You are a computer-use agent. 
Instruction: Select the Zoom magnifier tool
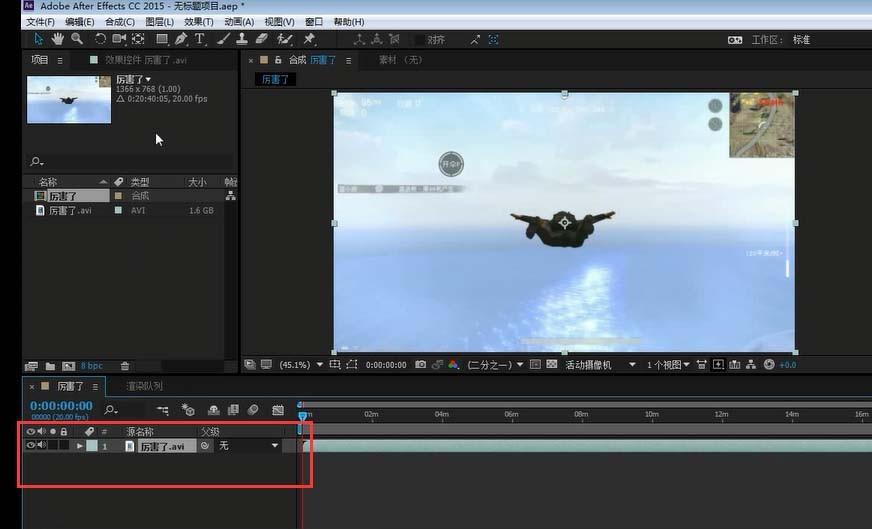77,39
